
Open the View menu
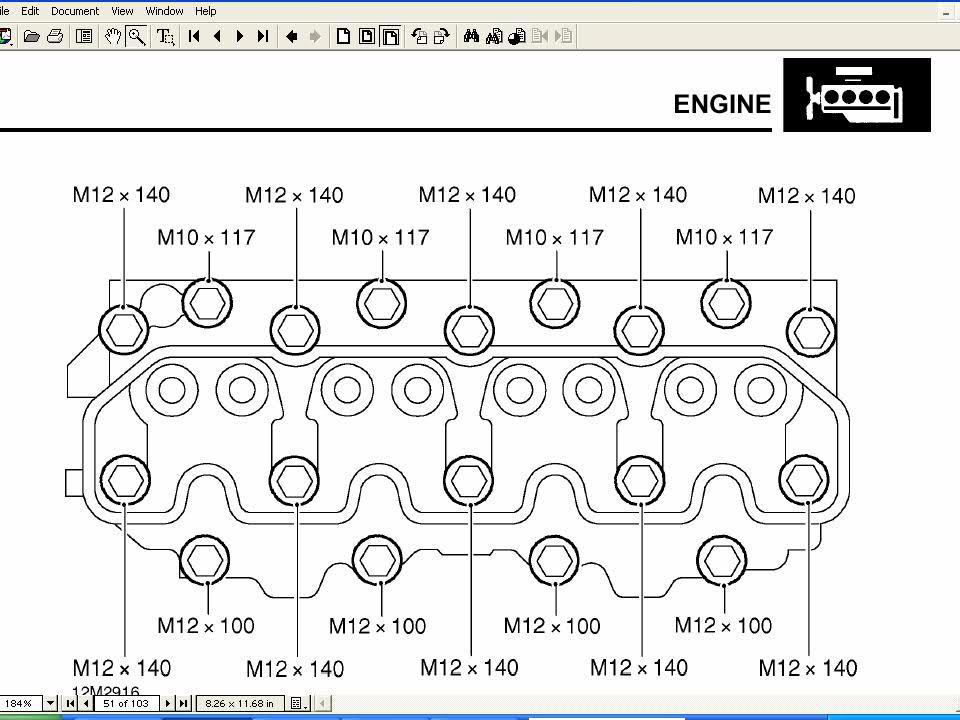click(122, 11)
